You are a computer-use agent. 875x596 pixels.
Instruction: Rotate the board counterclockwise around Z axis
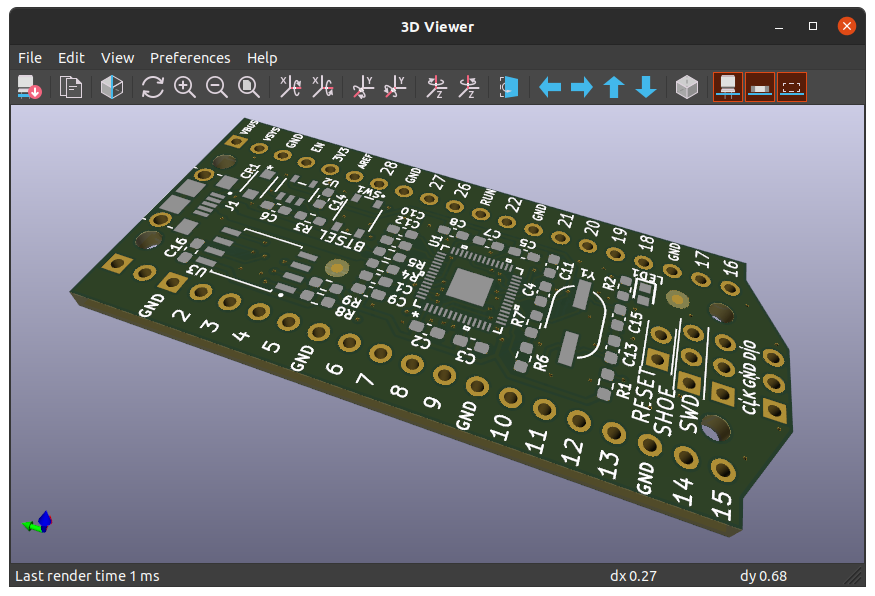465,87
